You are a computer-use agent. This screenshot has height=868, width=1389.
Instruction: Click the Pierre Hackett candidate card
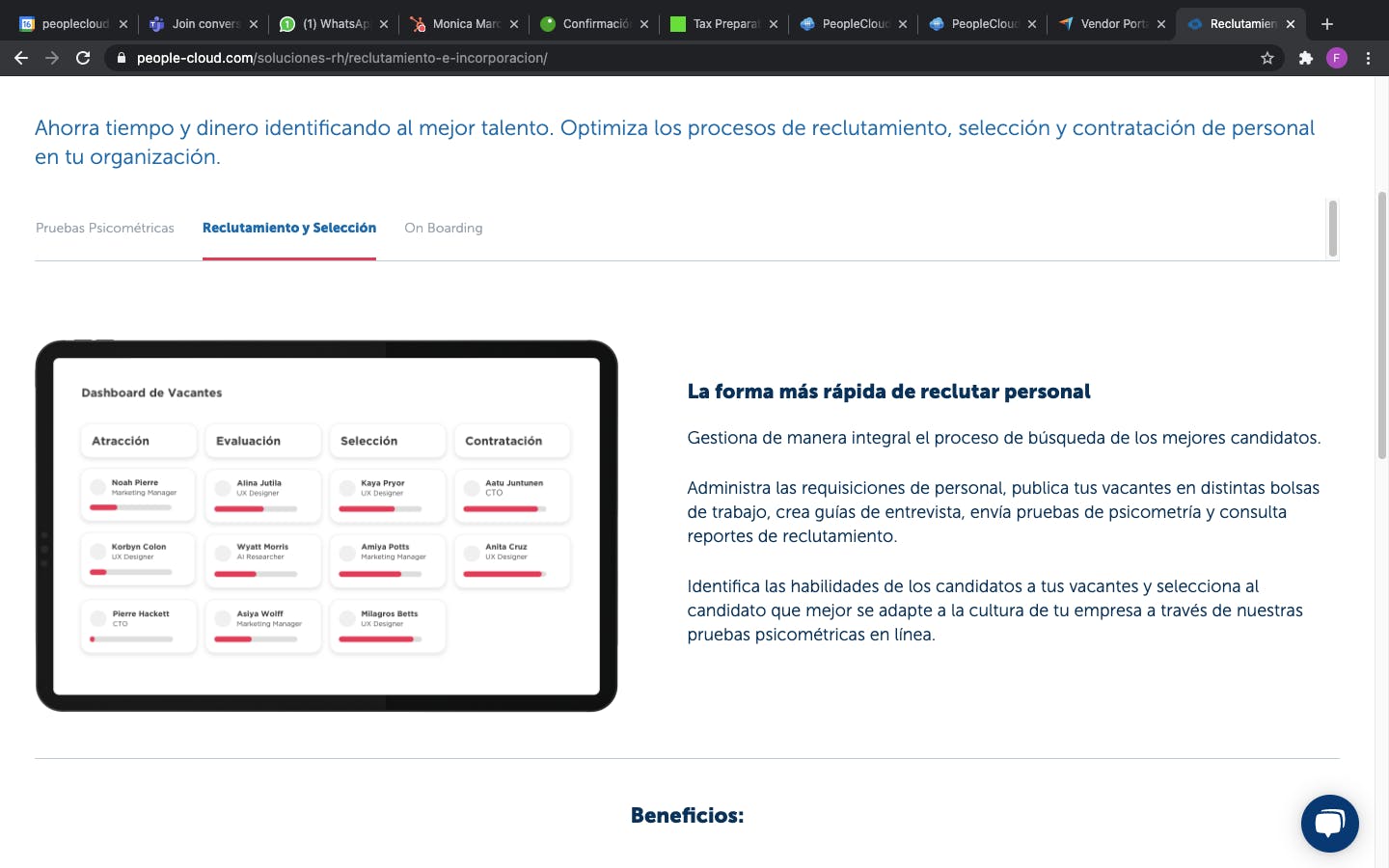139,626
